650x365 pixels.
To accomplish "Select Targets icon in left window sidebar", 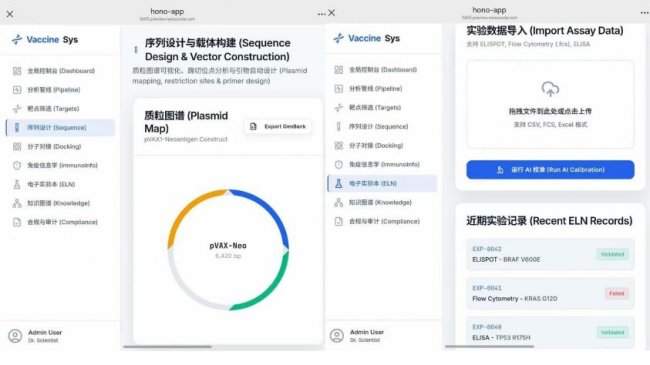I will [17, 109].
